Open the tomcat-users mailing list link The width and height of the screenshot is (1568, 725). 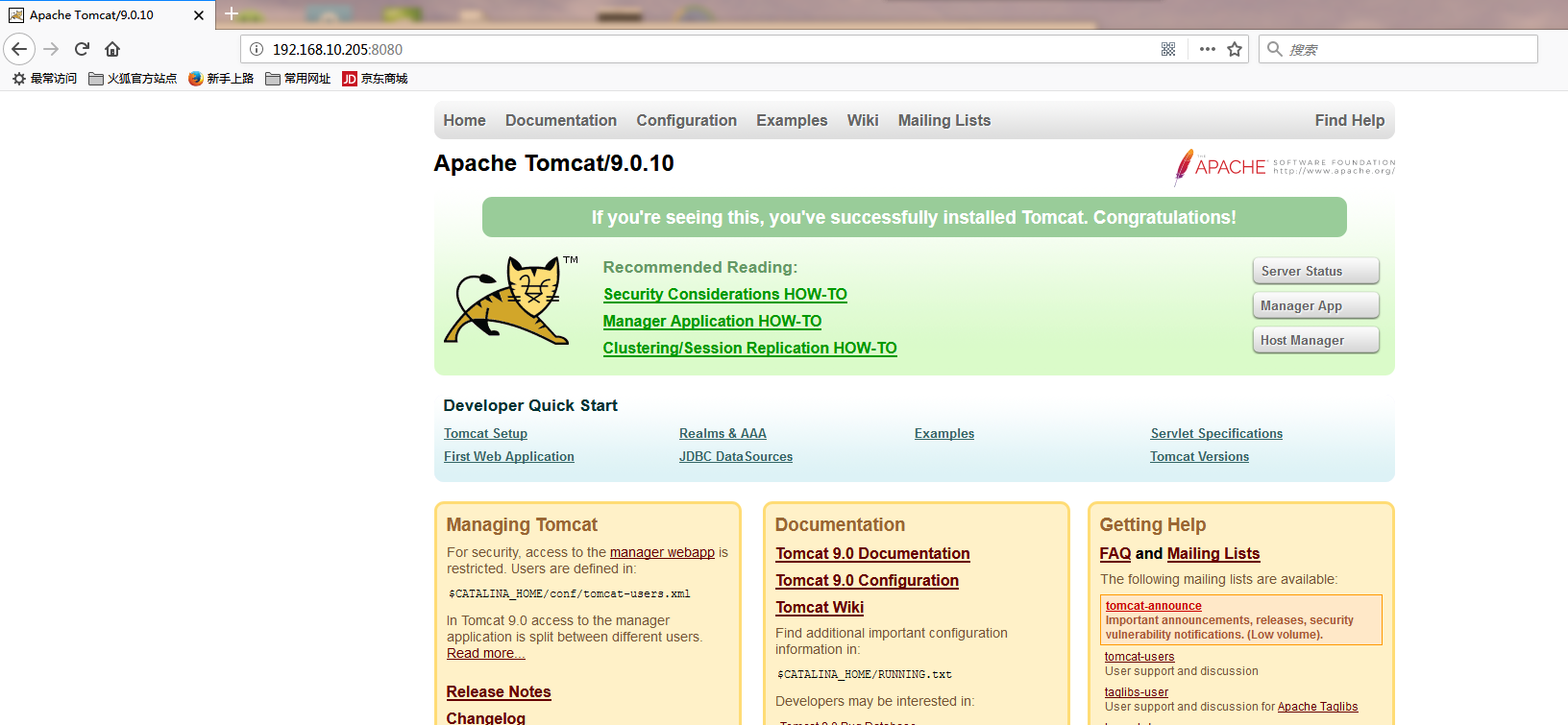[x=1139, y=657]
